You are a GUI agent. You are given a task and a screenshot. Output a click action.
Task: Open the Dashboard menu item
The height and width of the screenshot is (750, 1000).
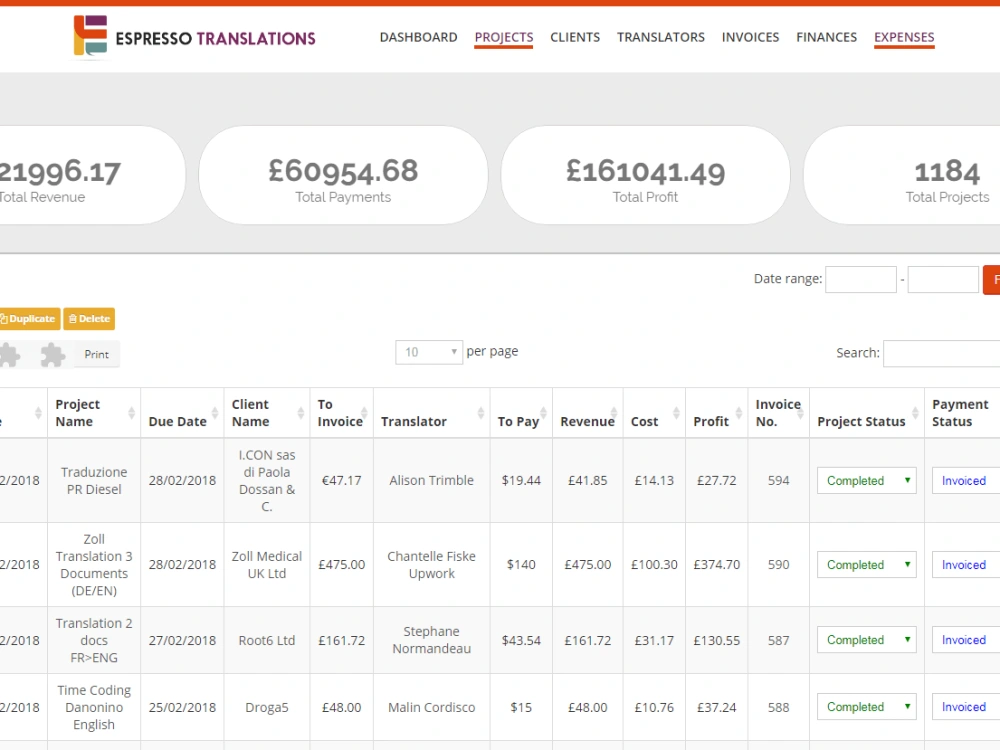418,37
